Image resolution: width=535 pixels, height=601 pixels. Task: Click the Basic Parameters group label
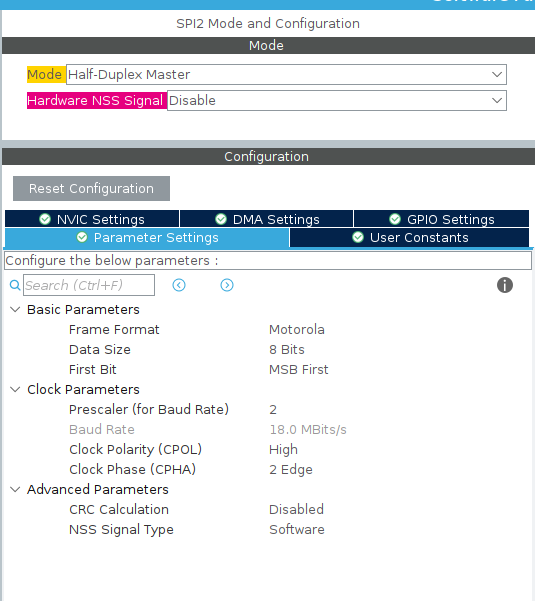tap(83, 310)
